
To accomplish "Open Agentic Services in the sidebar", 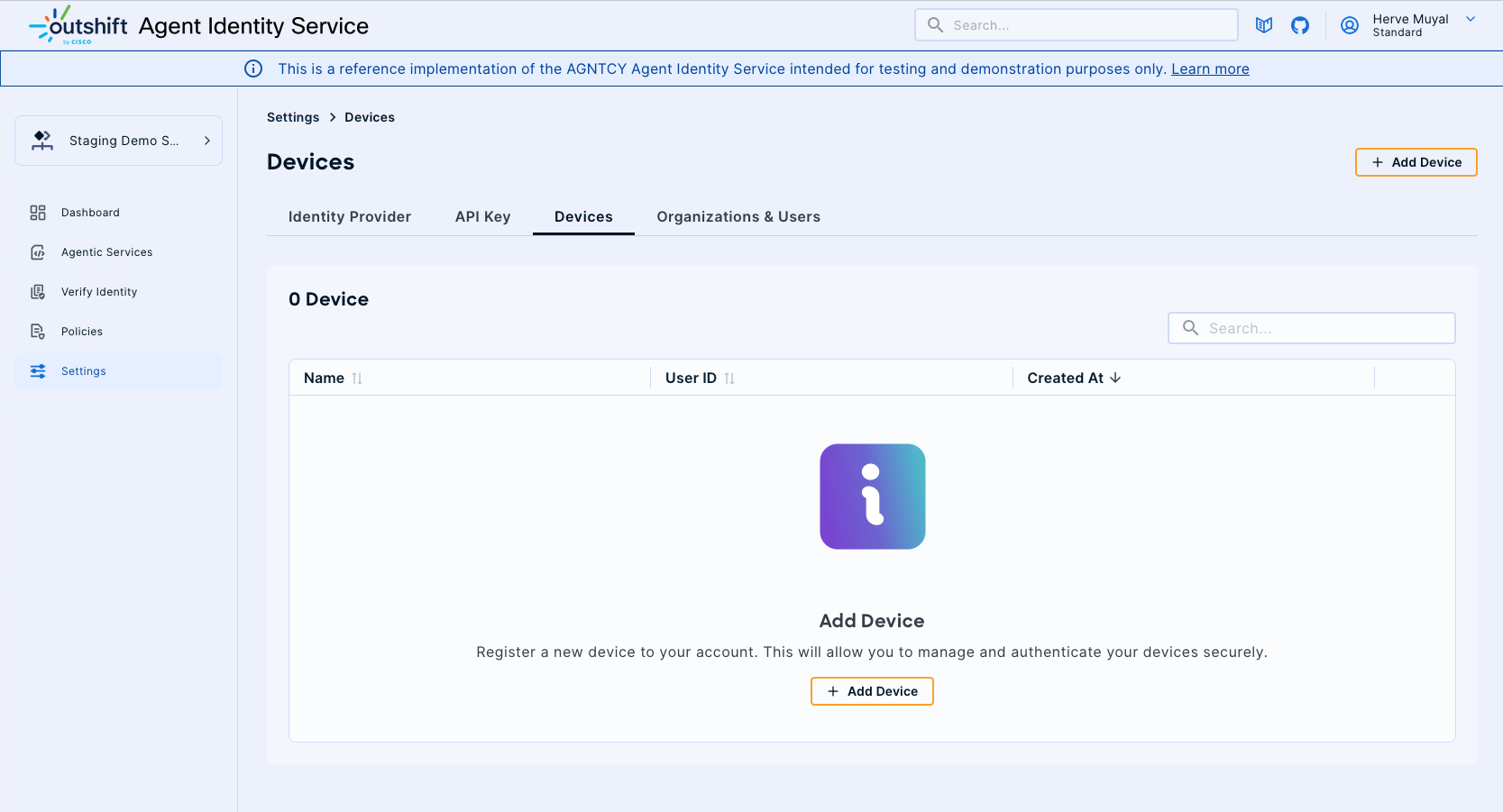I will [106, 252].
